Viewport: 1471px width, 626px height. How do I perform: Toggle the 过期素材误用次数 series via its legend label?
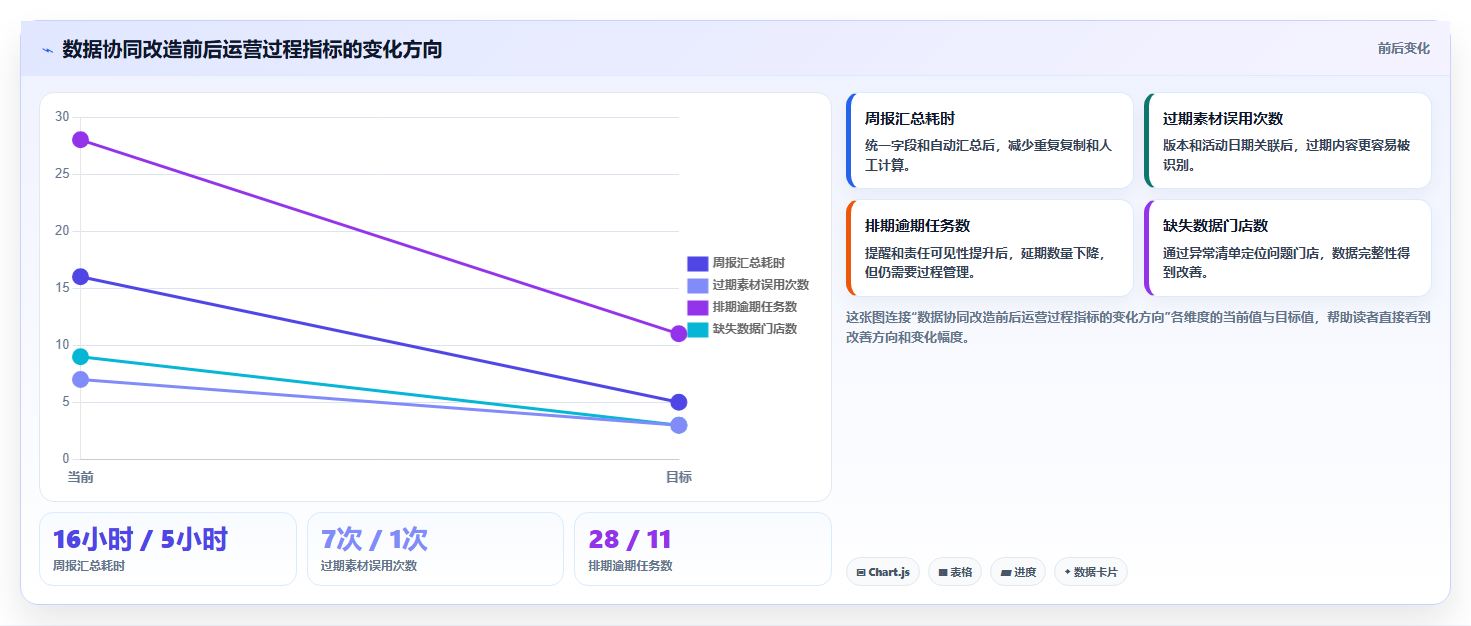(x=761, y=285)
